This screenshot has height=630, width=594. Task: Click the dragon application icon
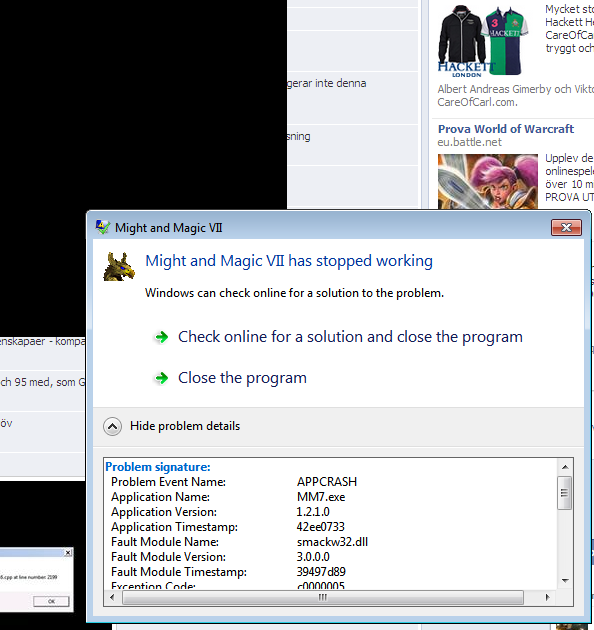click(119, 267)
